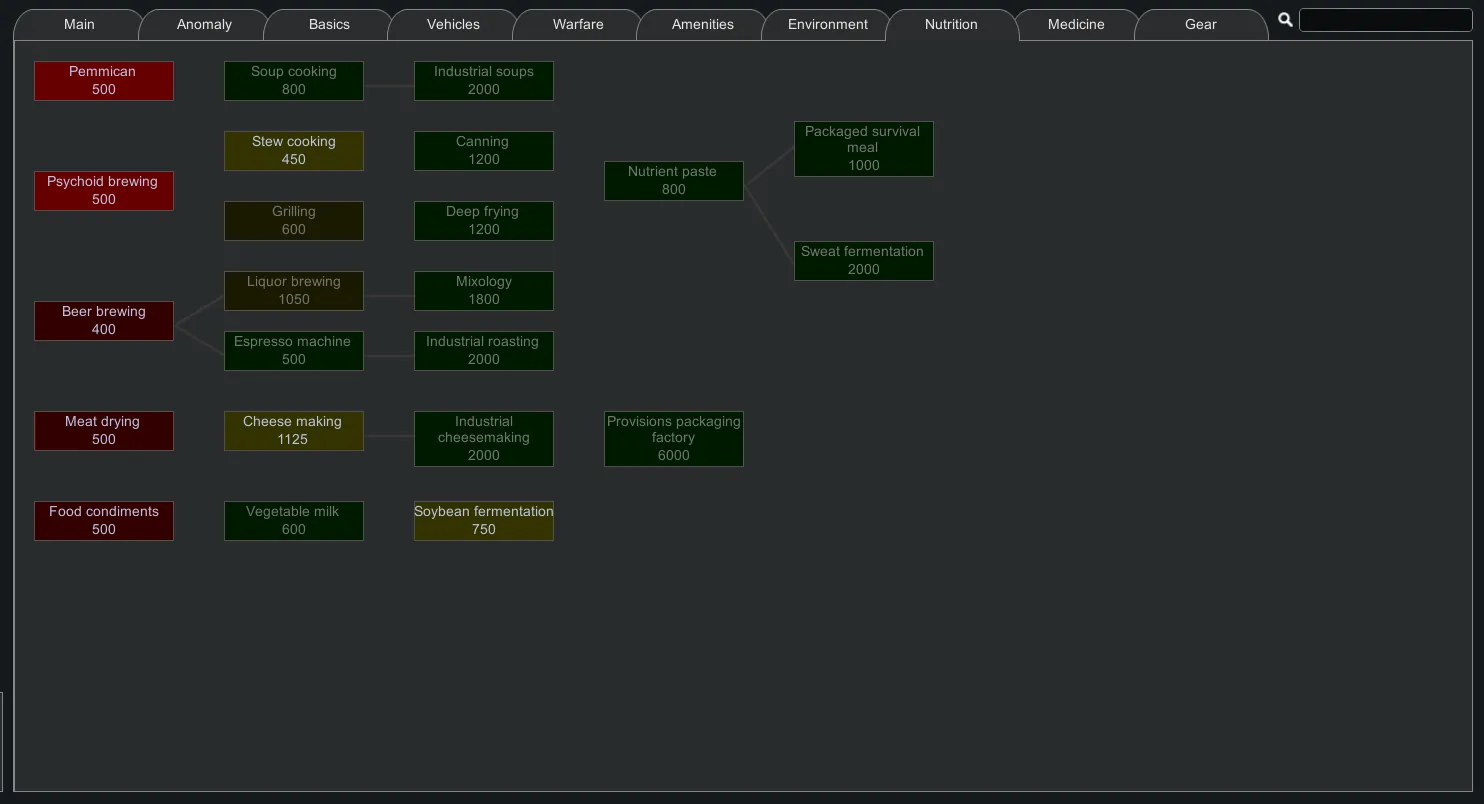The height and width of the screenshot is (804, 1484).
Task: Pick the Industrial soups project
Action: [x=484, y=80]
